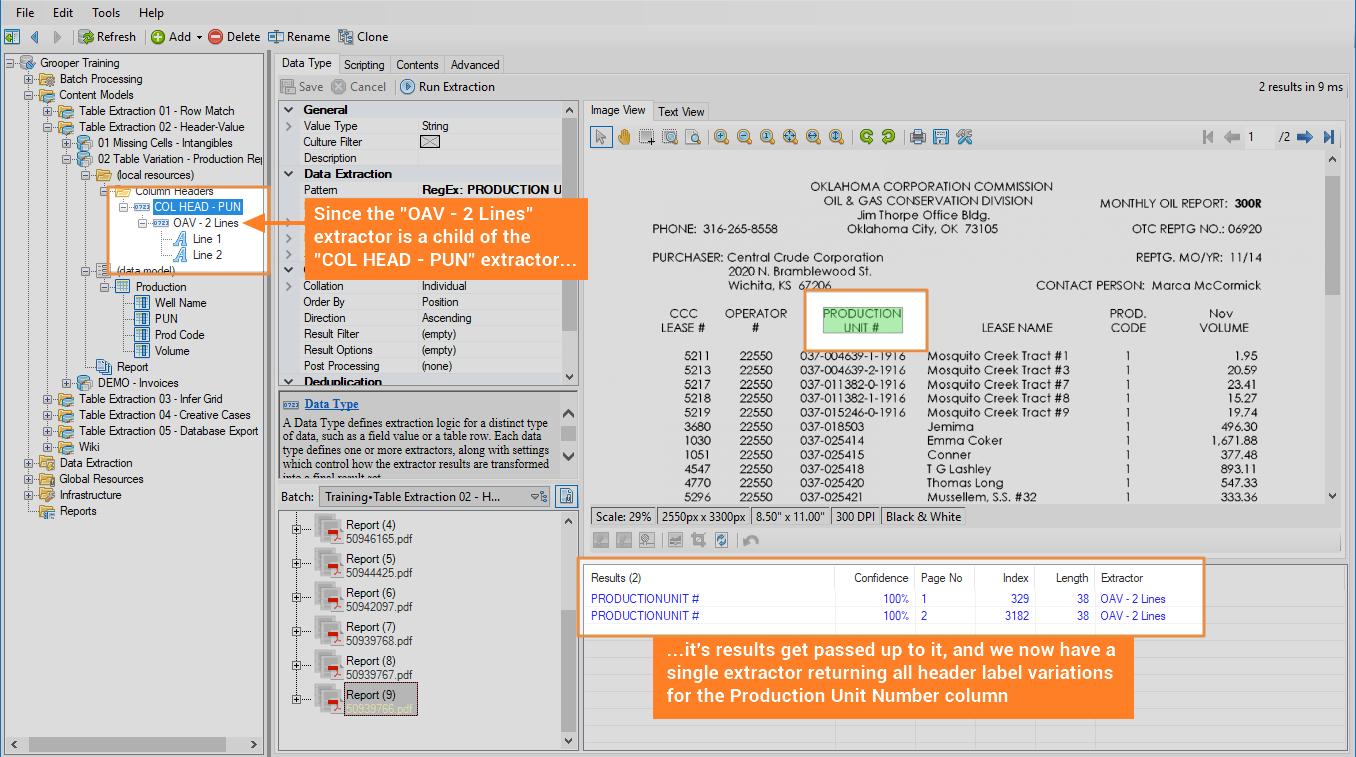
Task: Open the Data Type help link
Action: pyautogui.click(x=331, y=404)
